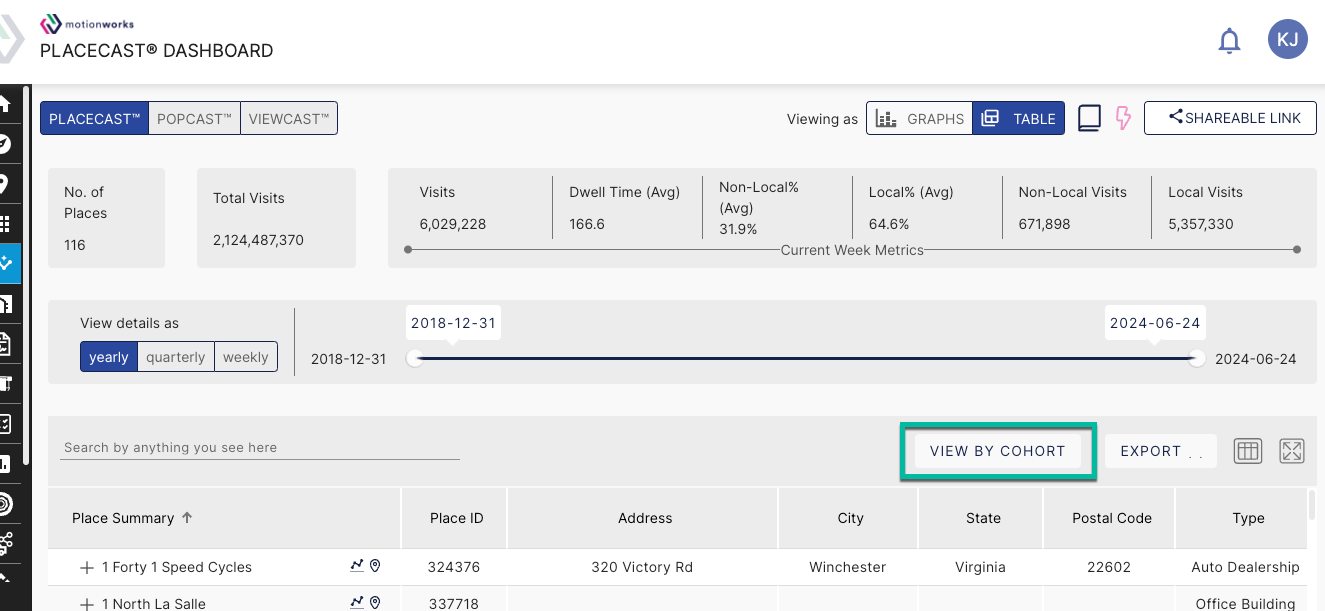Click the pink lightning bolt icon
Image resolution: width=1325 pixels, height=611 pixels.
tap(1123, 118)
